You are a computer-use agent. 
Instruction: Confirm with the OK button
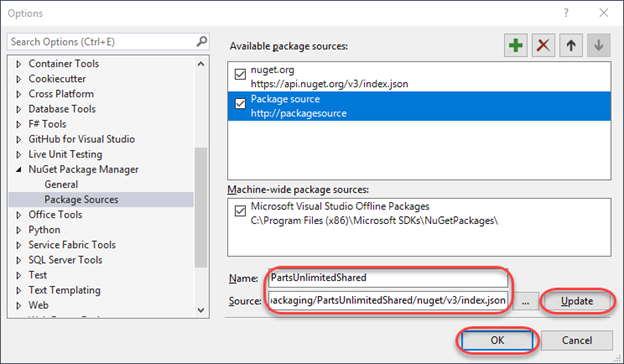click(497, 340)
